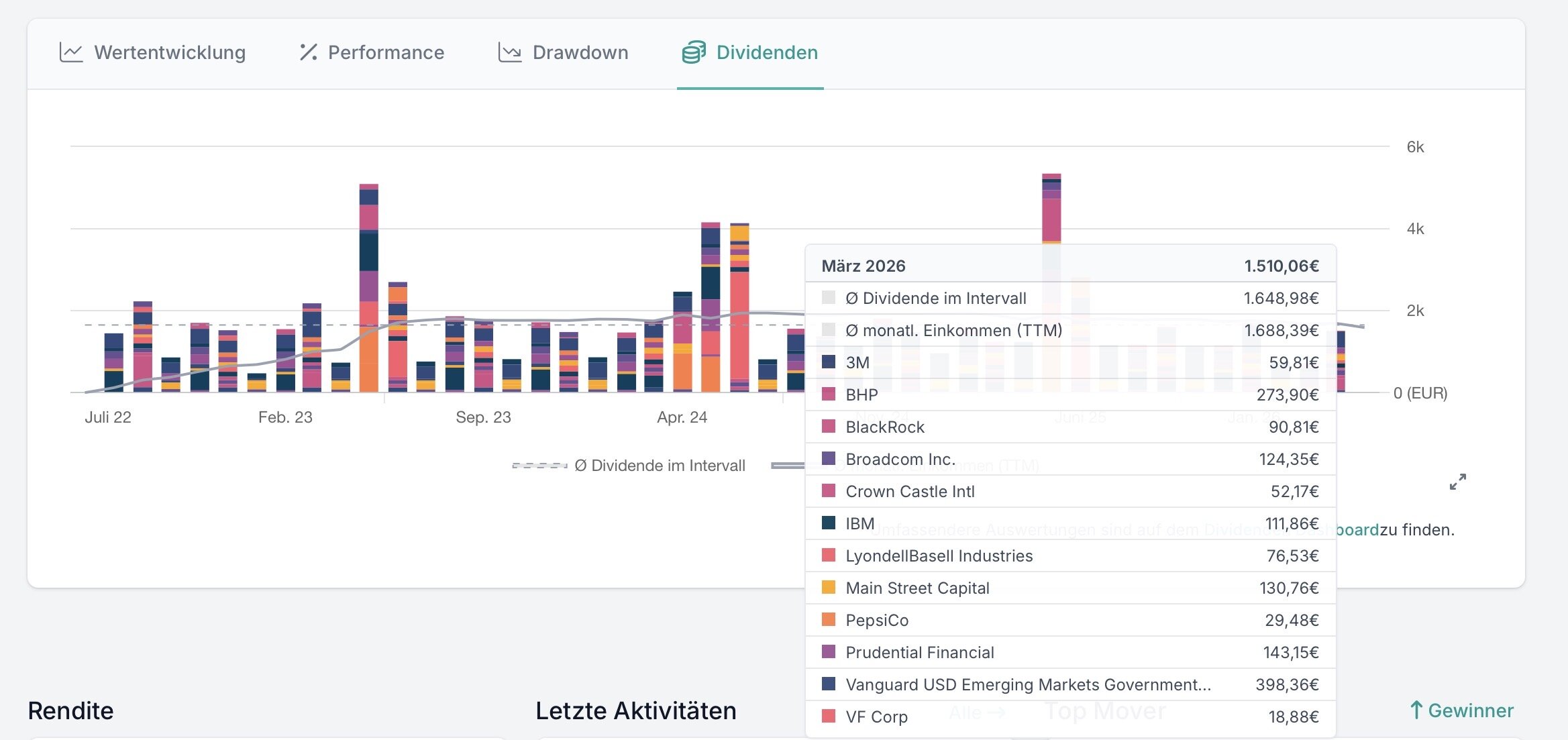Click the Main Street Capital yellow swatch
Viewport: 1568px width, 740px height.
tap(829, 588)
